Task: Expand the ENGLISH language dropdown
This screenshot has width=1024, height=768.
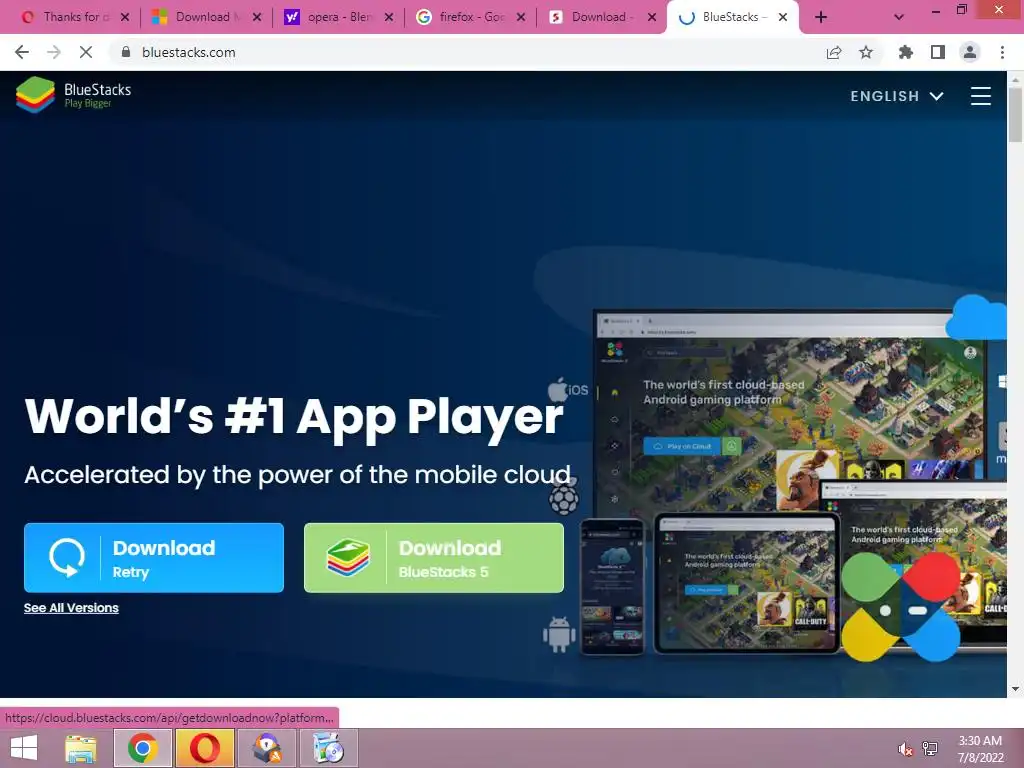Action: tap(897, 96)
